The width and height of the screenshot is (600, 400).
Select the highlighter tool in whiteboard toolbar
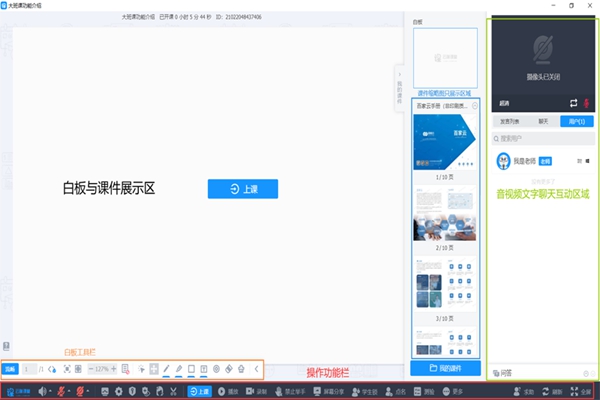(178, 369)
